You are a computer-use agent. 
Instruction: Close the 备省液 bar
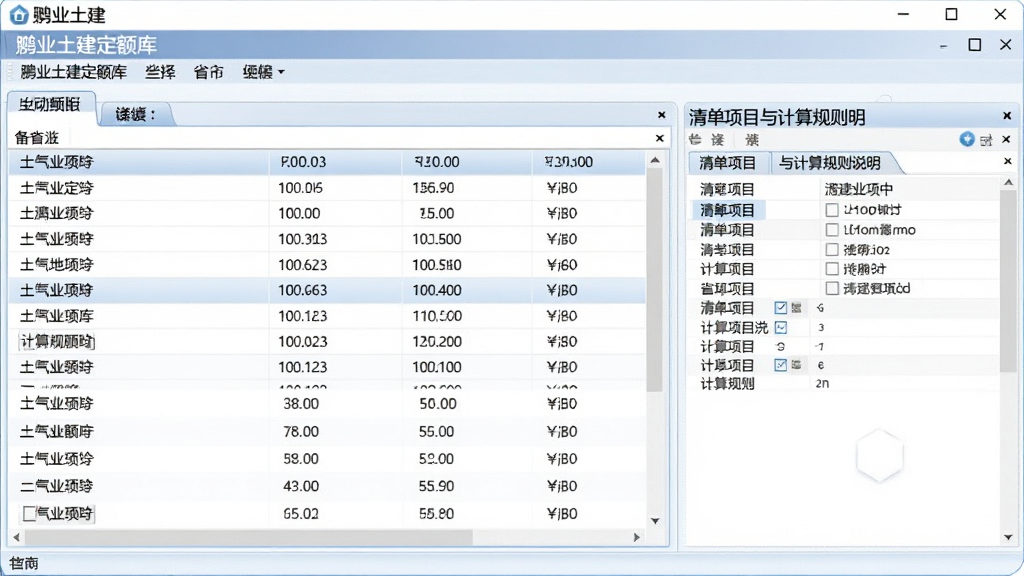(660, 138)
